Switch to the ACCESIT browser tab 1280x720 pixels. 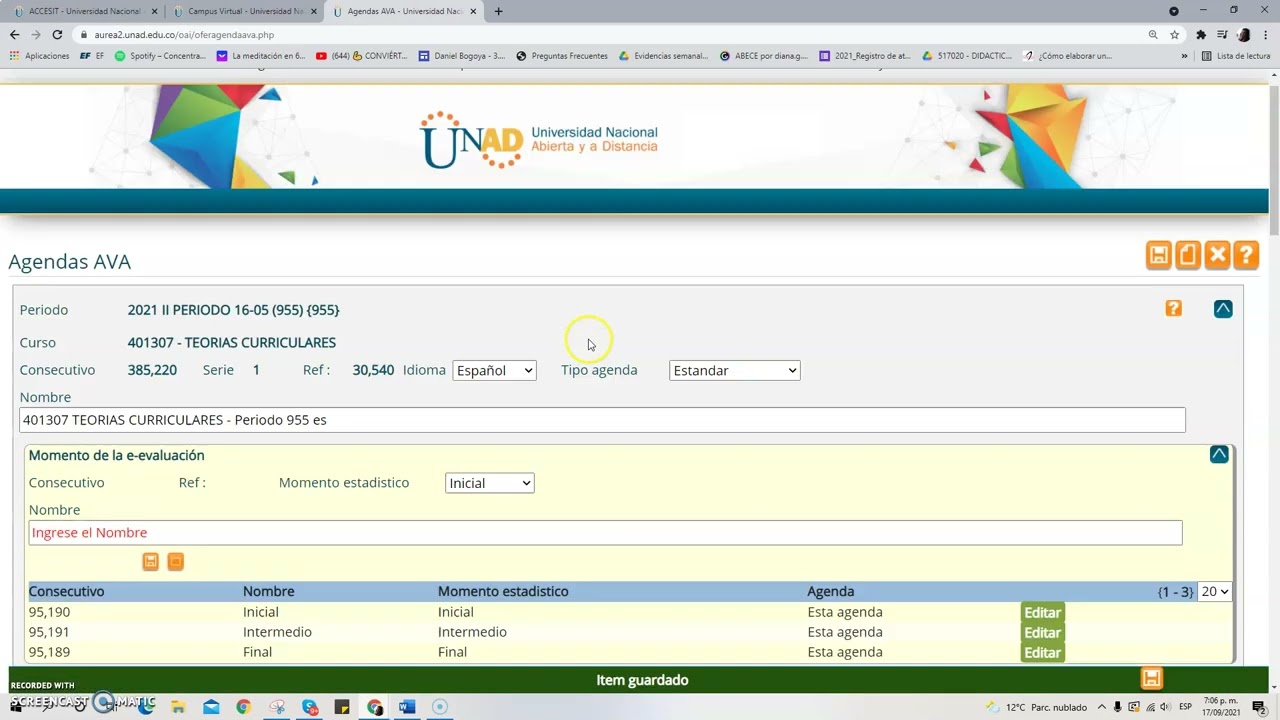point(84,11)
